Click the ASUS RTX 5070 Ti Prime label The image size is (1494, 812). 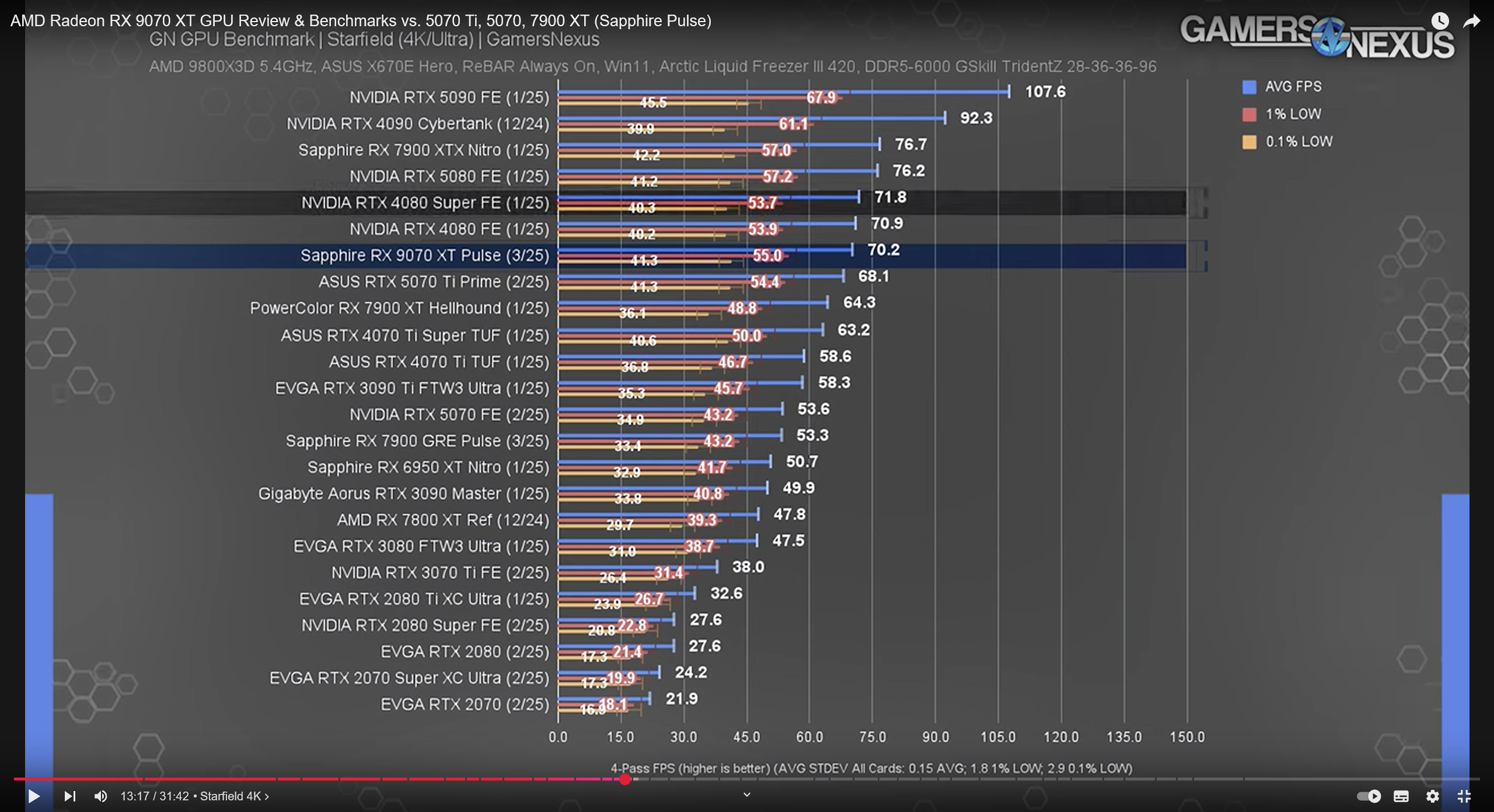[x=434, y=282]
